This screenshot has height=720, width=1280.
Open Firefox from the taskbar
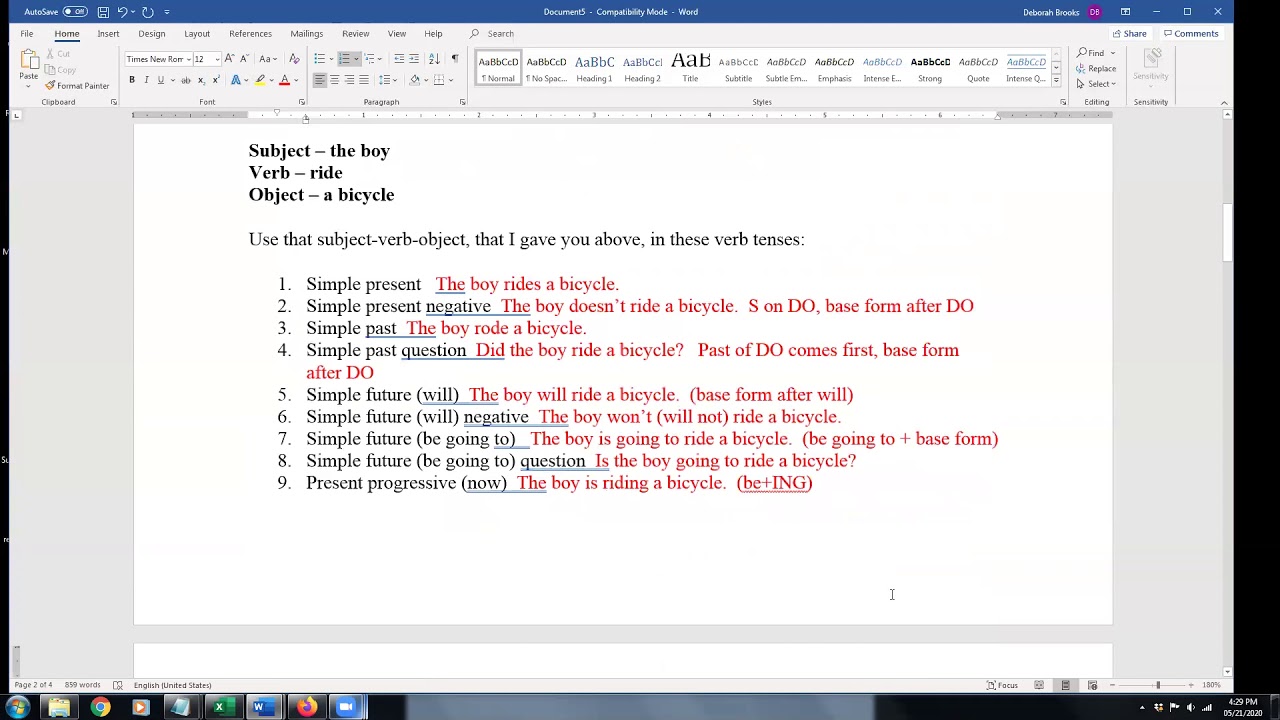click(x=305, y=708)
